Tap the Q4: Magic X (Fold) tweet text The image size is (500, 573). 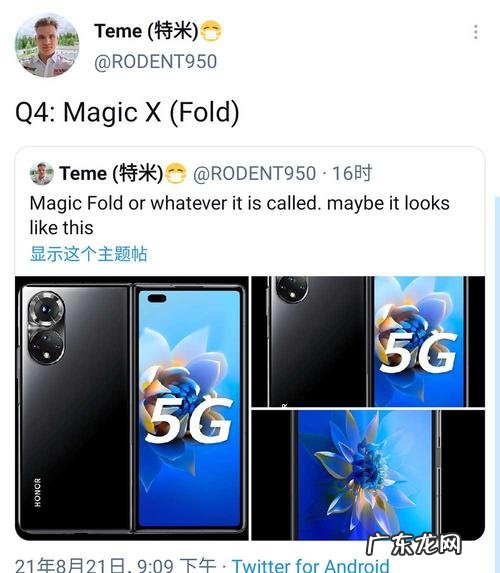click(x=127, y=112)
